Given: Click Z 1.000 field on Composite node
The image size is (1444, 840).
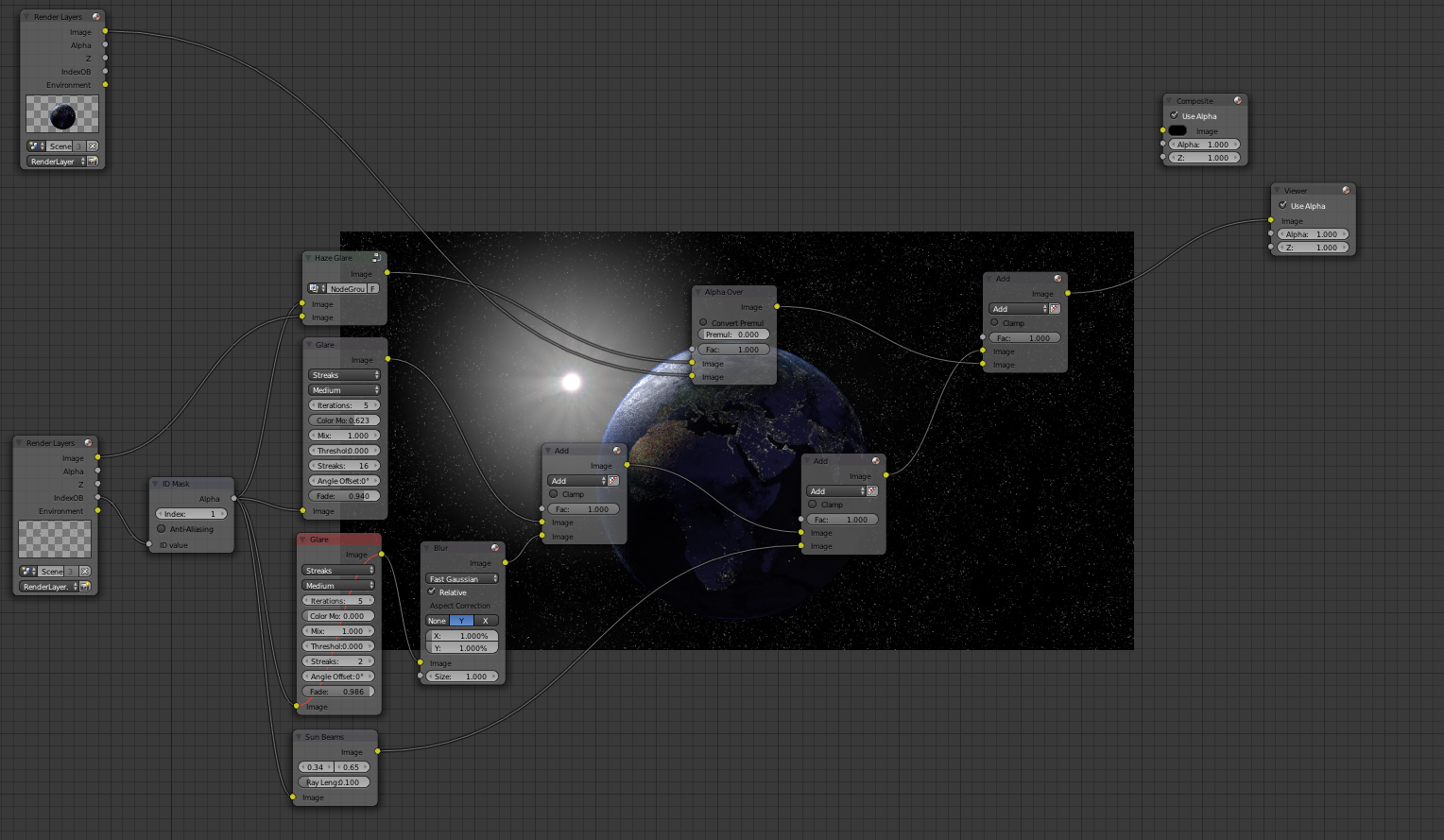Looking at the screenshot, I should [1205, 158].
